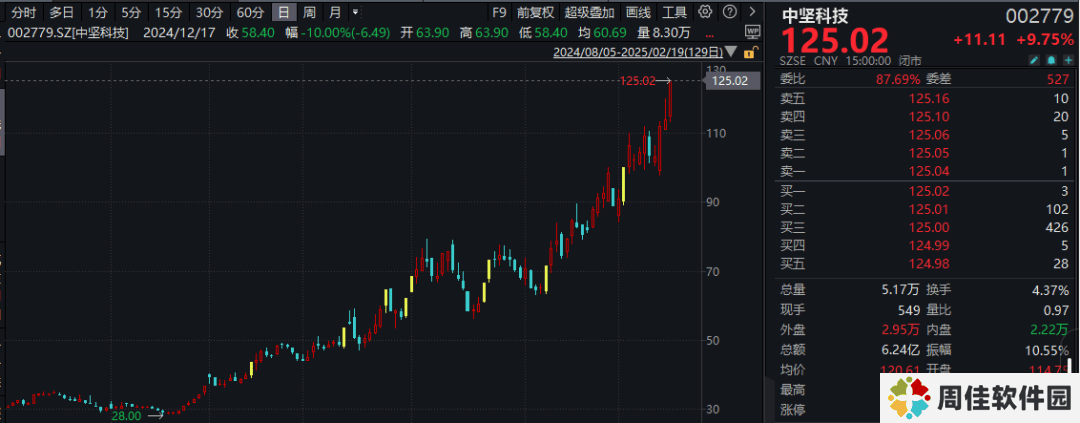Click the 买五 price 124.98

927,263
